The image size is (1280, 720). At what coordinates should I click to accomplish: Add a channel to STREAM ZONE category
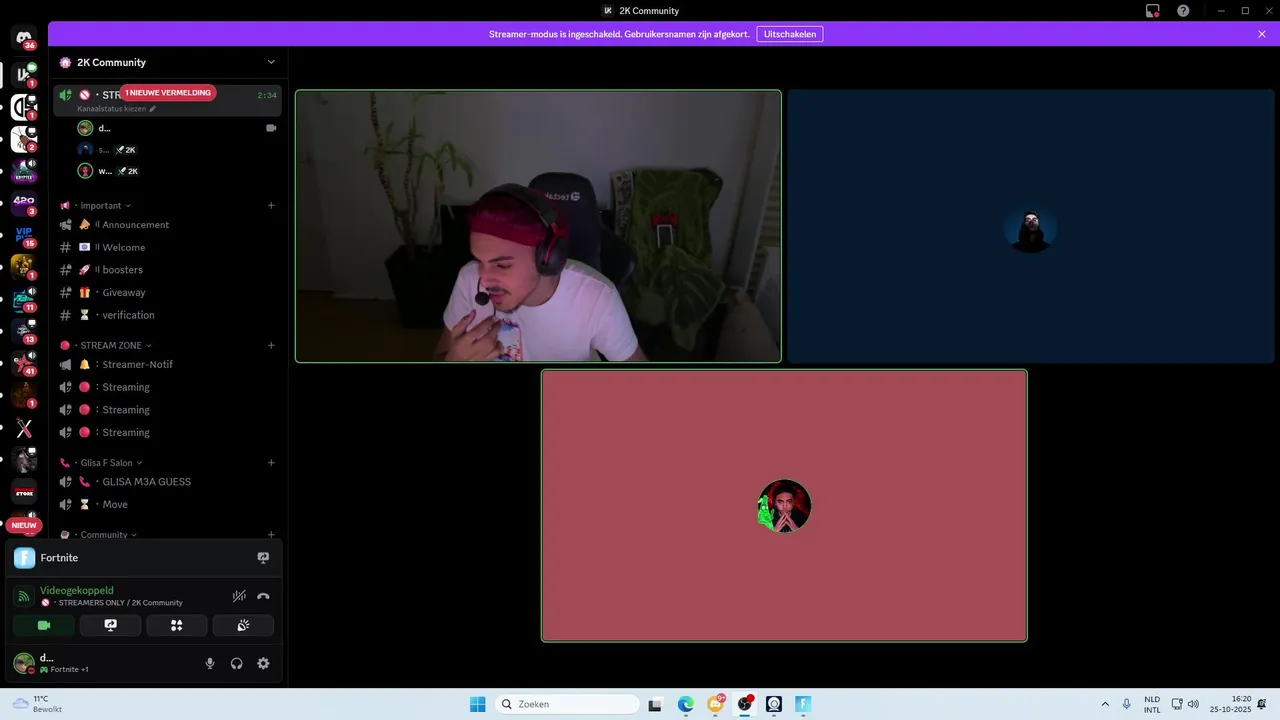[271, 345]
